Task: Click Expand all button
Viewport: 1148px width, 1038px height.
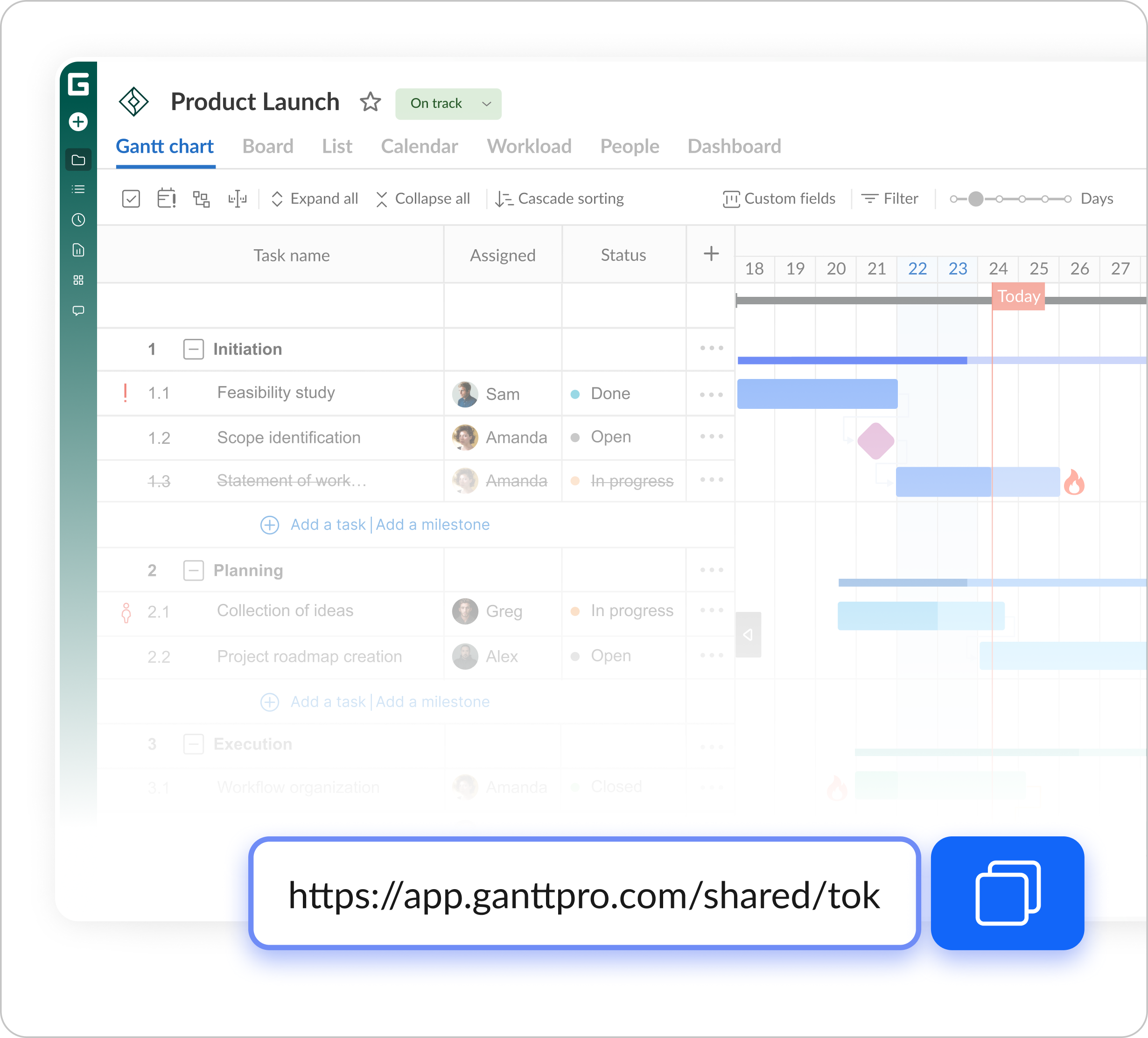Action: [315, 199]
